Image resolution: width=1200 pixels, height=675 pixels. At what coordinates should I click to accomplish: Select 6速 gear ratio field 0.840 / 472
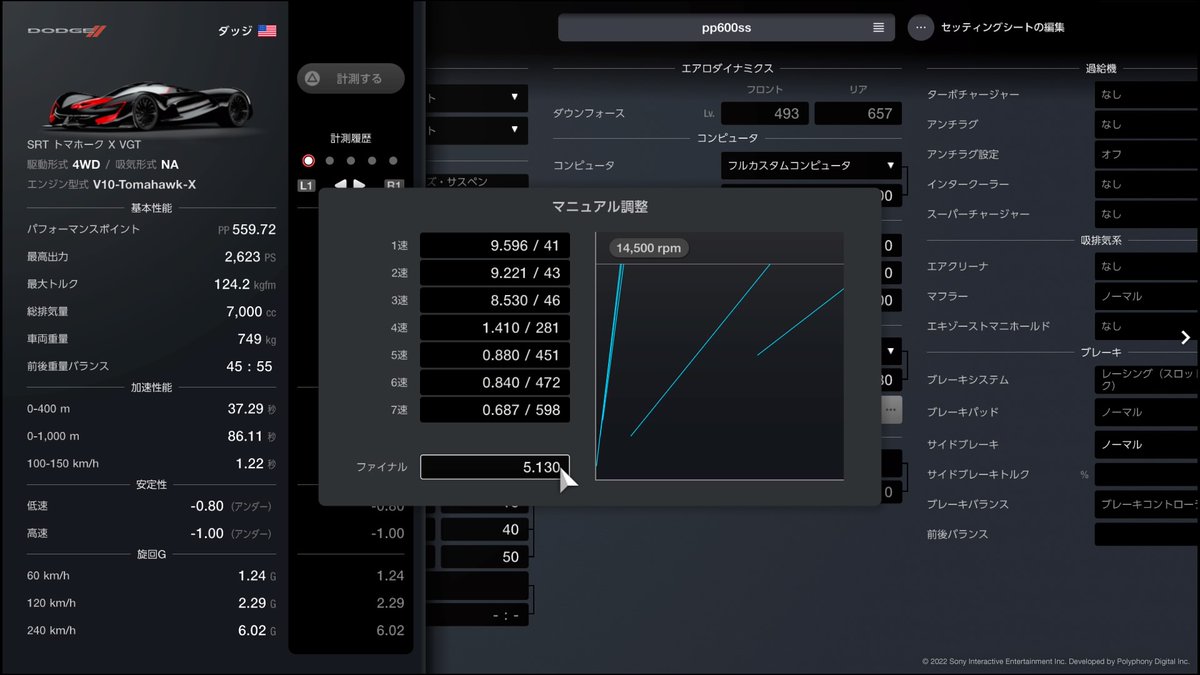495,382
